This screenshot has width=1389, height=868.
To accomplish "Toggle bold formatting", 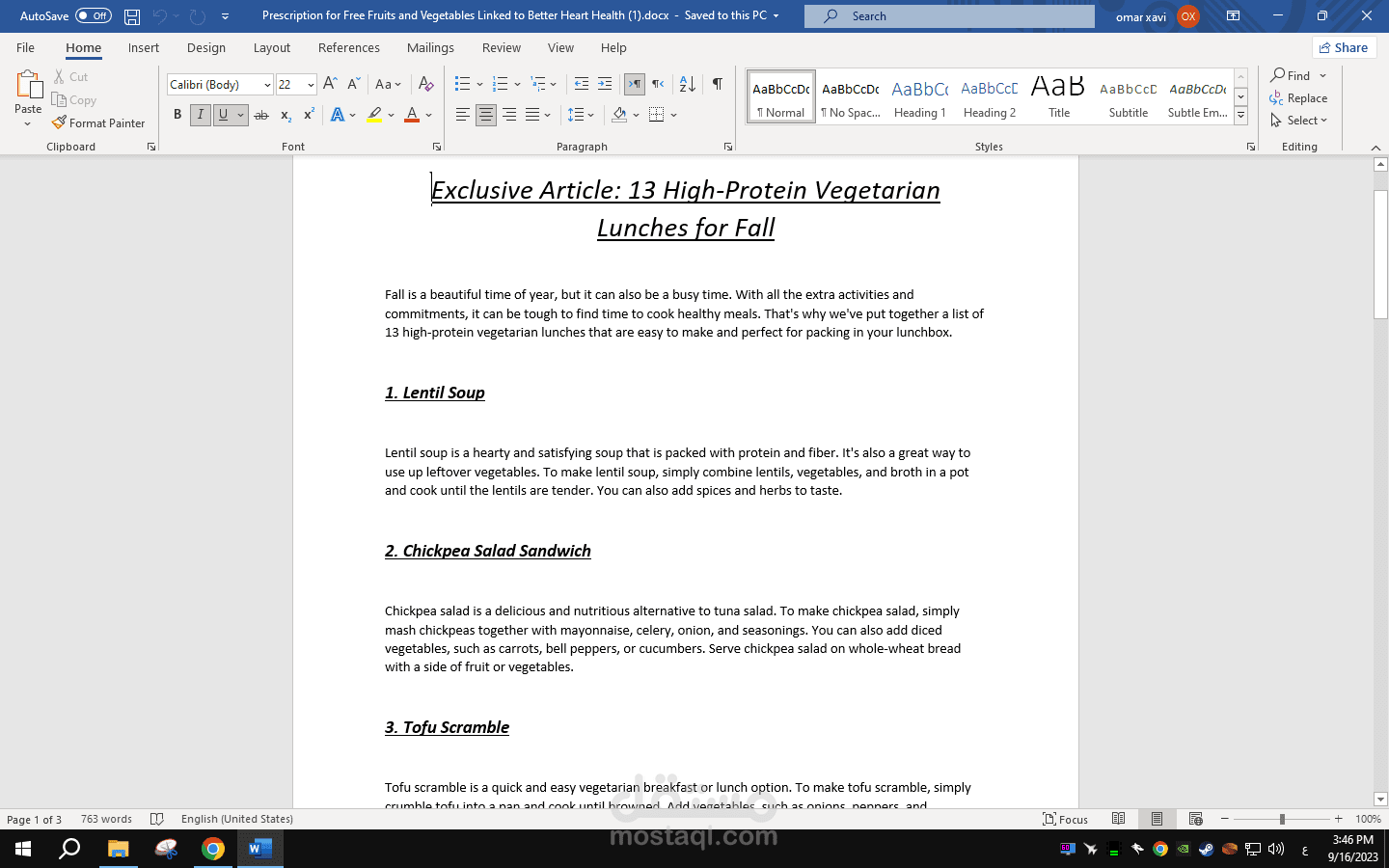I will (177, 115).
